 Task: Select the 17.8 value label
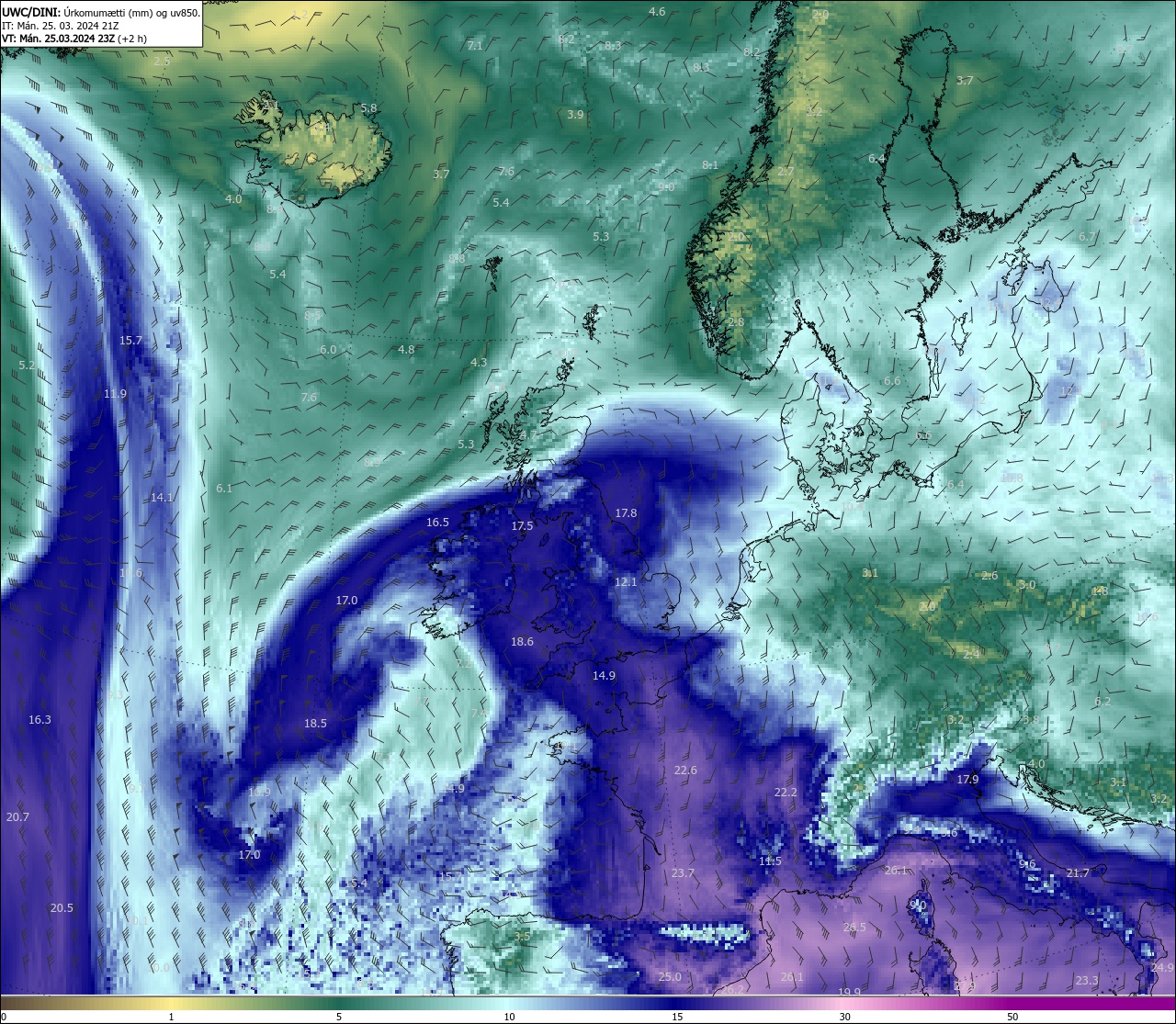pyautogui.click(x=626, y=513)
